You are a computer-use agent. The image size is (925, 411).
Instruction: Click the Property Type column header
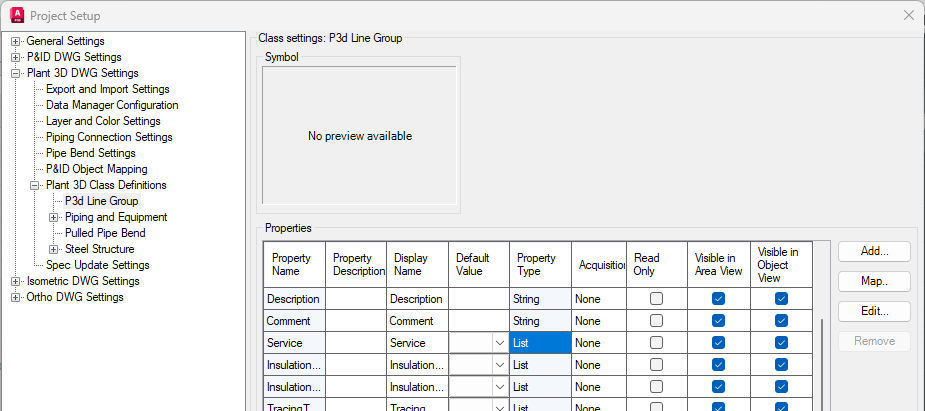[x=540, y=264]
